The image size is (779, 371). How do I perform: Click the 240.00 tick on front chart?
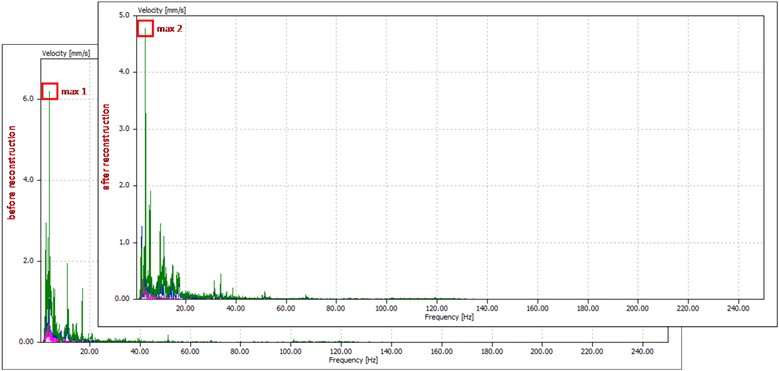(x=738, y=308)
